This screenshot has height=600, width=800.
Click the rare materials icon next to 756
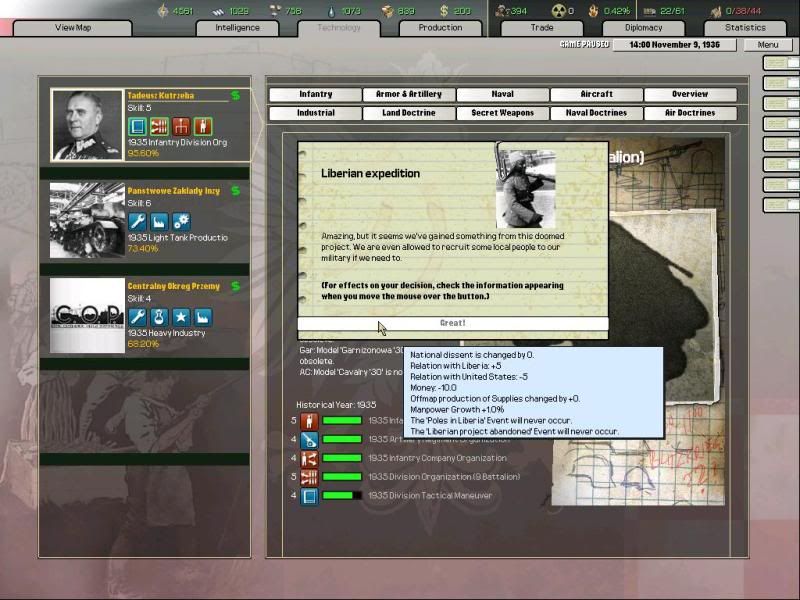point(275,11)
